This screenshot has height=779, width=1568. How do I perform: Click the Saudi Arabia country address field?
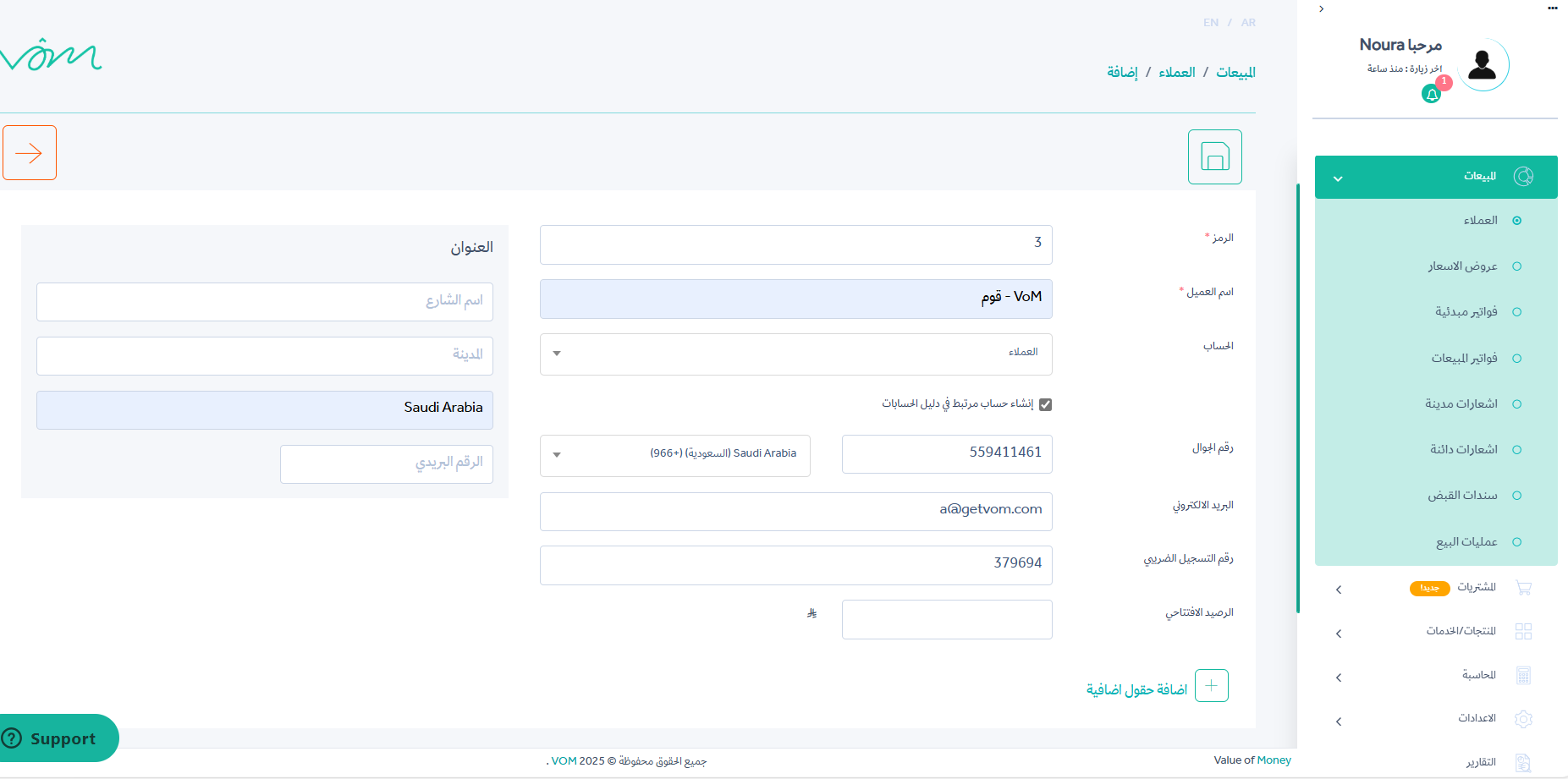(265, 410)
